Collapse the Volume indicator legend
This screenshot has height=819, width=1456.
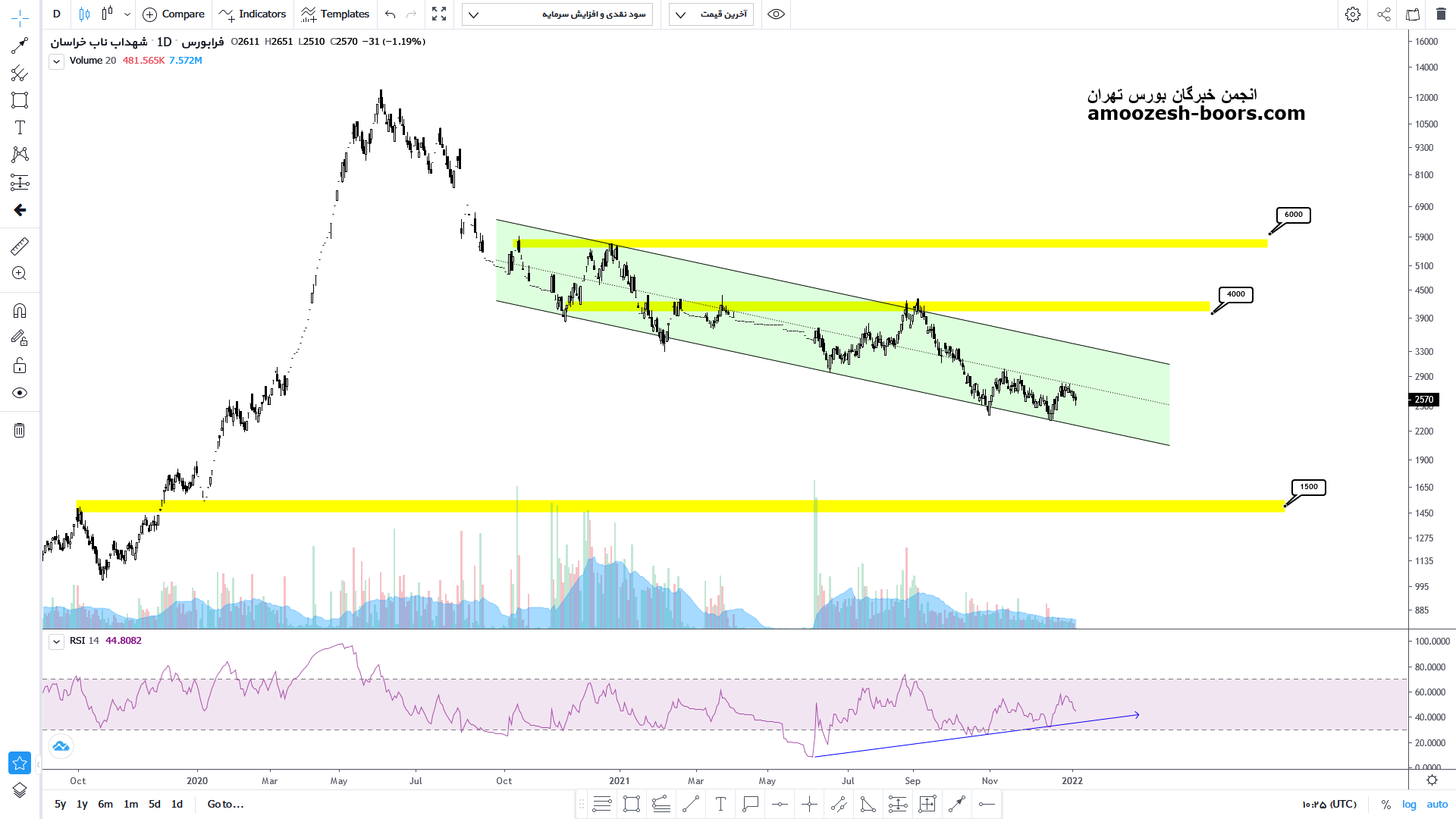pyautogui.click(x=56, y=61)
